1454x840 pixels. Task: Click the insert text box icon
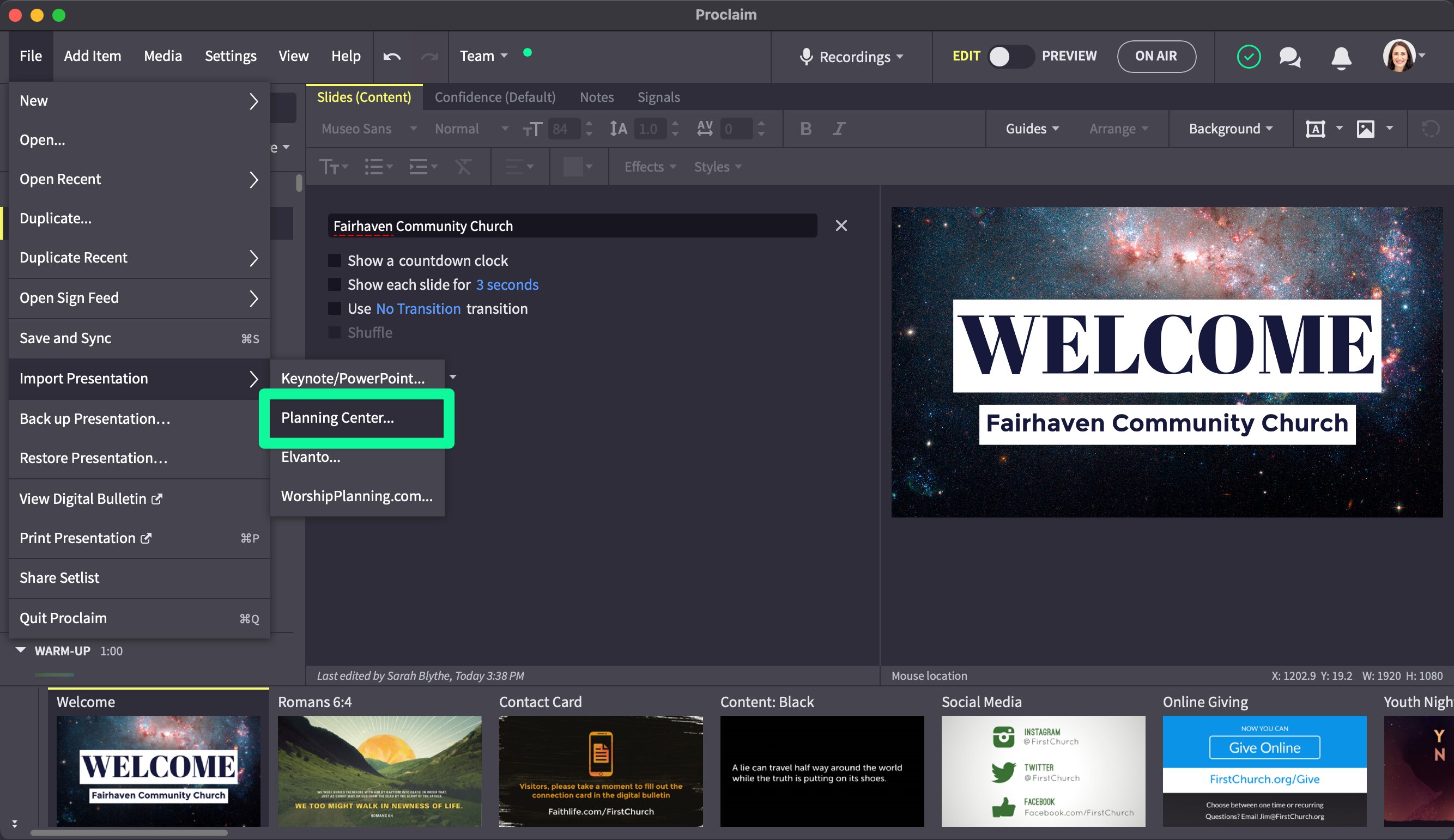click(x=1315, y=129)
